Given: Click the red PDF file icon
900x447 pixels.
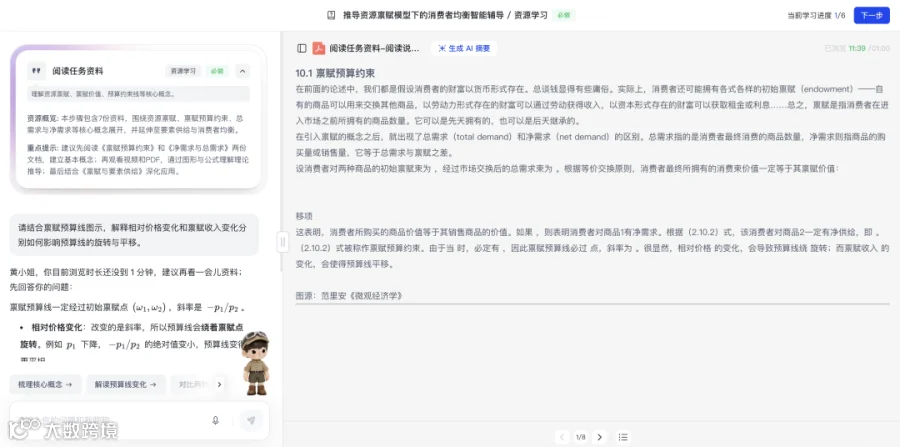Looking at the screenshot, I should click(319, 49).
